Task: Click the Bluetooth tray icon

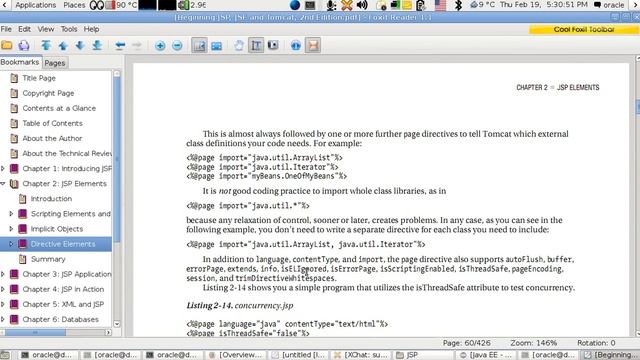Action: [458, 5]
